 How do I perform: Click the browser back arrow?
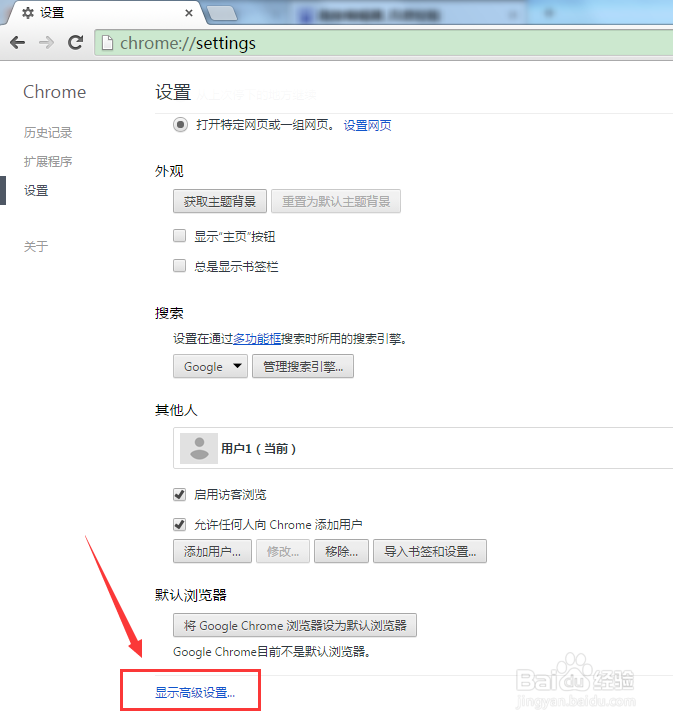pyautogui.click(x=18, y=43)
